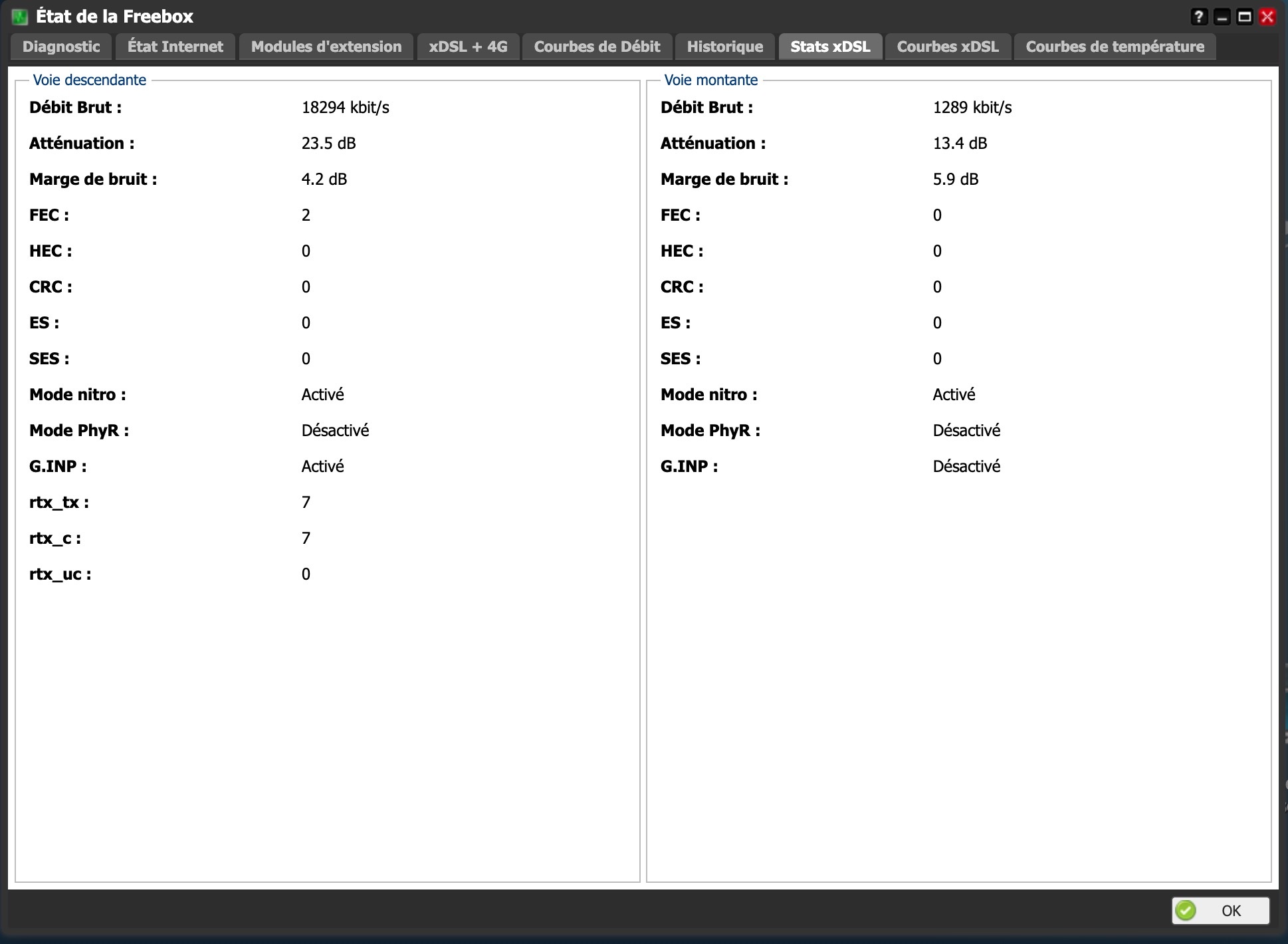Viewport: 1288px width, 944px height.
Task: Click the upstream Marge de bruit label
Action: (x=724, y=179)
